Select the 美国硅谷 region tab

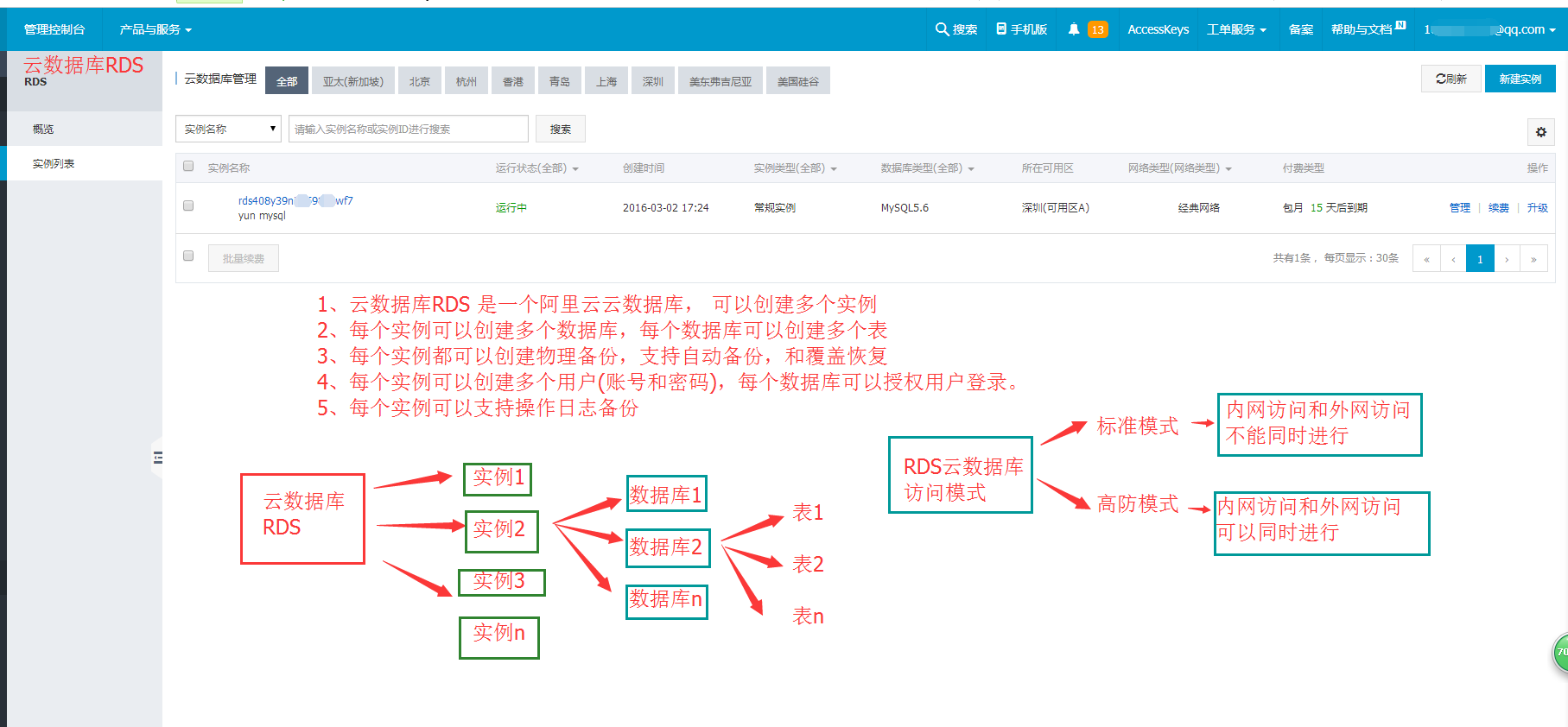pyautogui.click(x=798, y=81)
